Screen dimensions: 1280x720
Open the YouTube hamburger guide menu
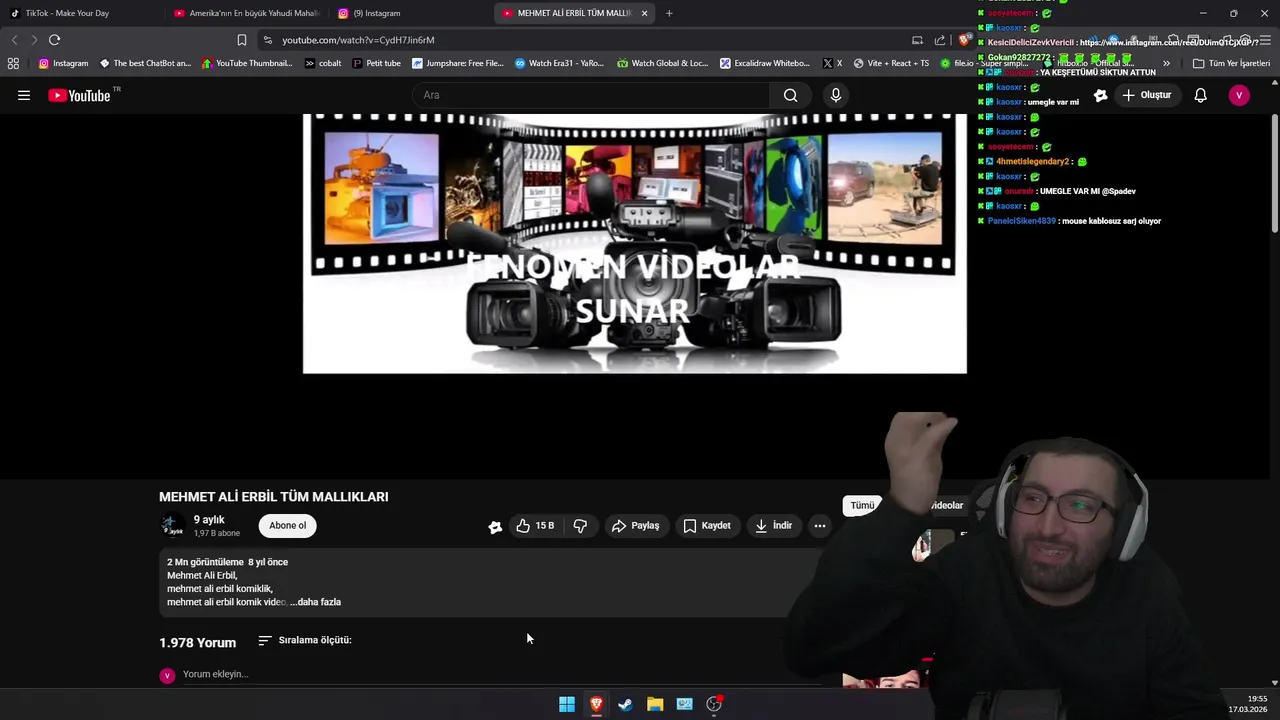(24, 95)
